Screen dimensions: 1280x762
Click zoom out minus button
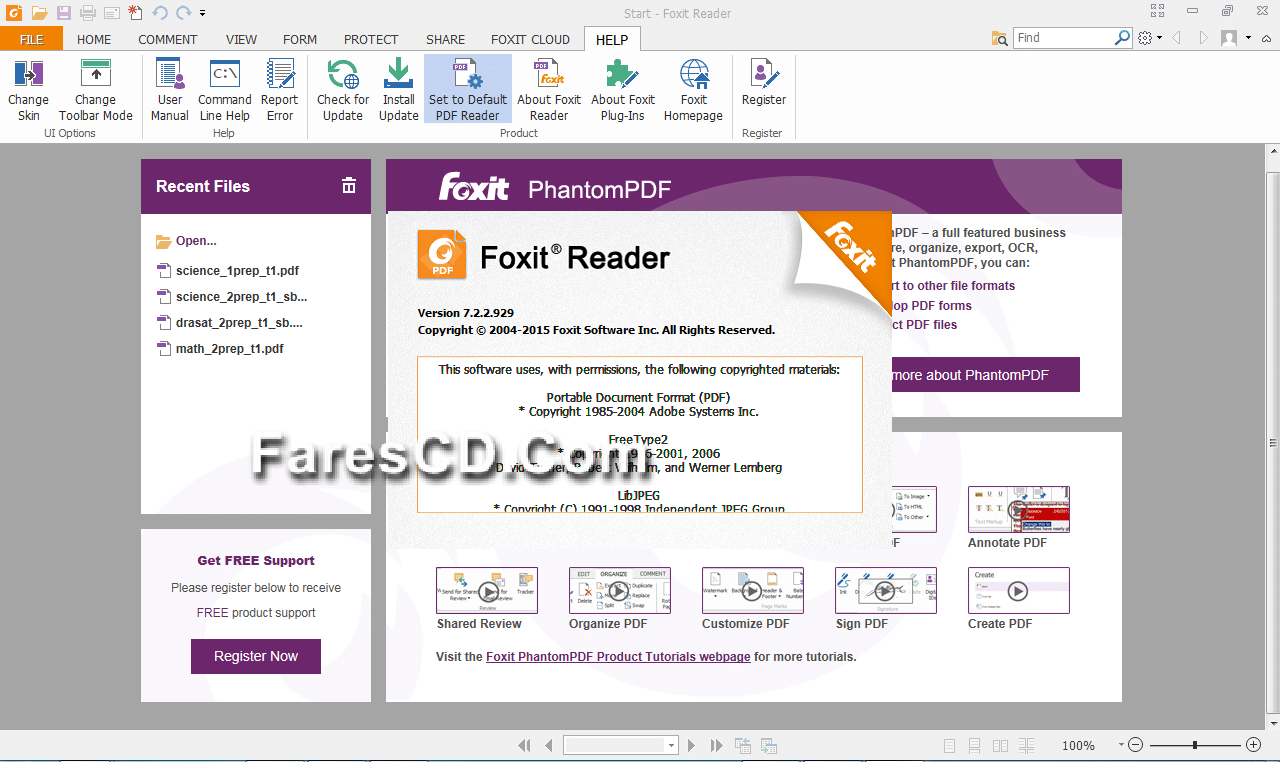(1135, 745)
